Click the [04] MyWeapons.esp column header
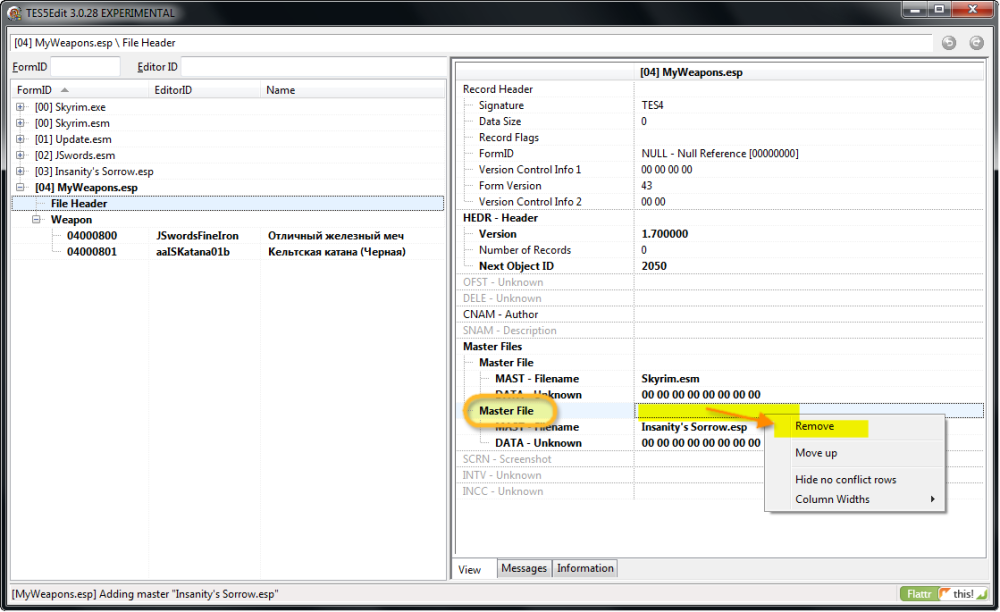 pos(809,72)
